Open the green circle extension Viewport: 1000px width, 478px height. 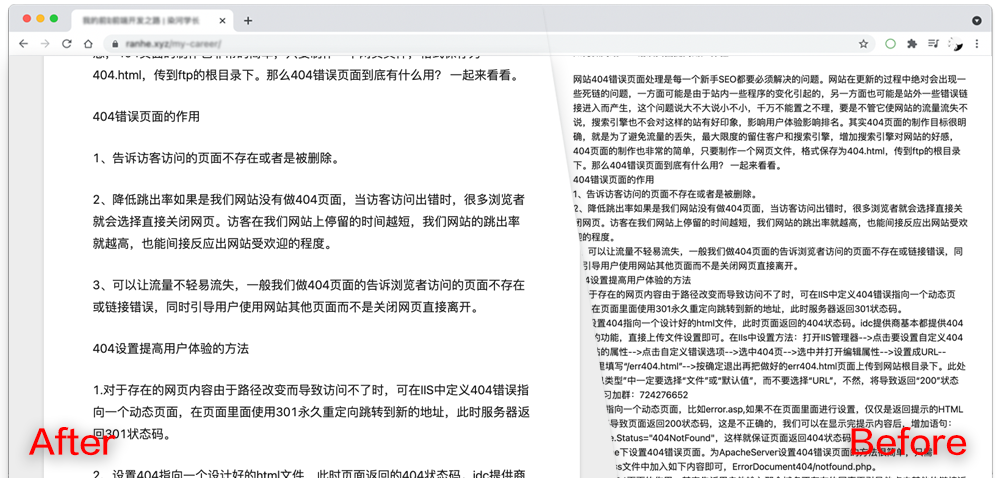(x=891, y=44)
